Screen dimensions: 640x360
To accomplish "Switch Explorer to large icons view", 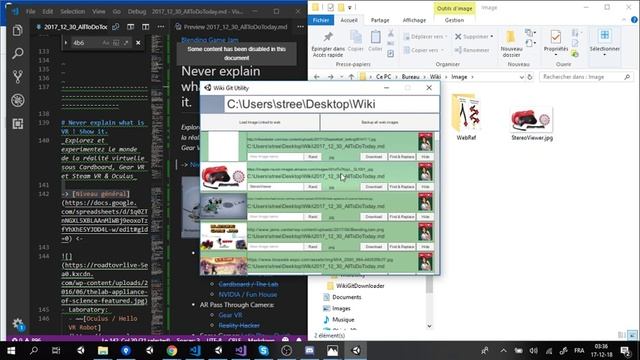I will tap(632, 335).
